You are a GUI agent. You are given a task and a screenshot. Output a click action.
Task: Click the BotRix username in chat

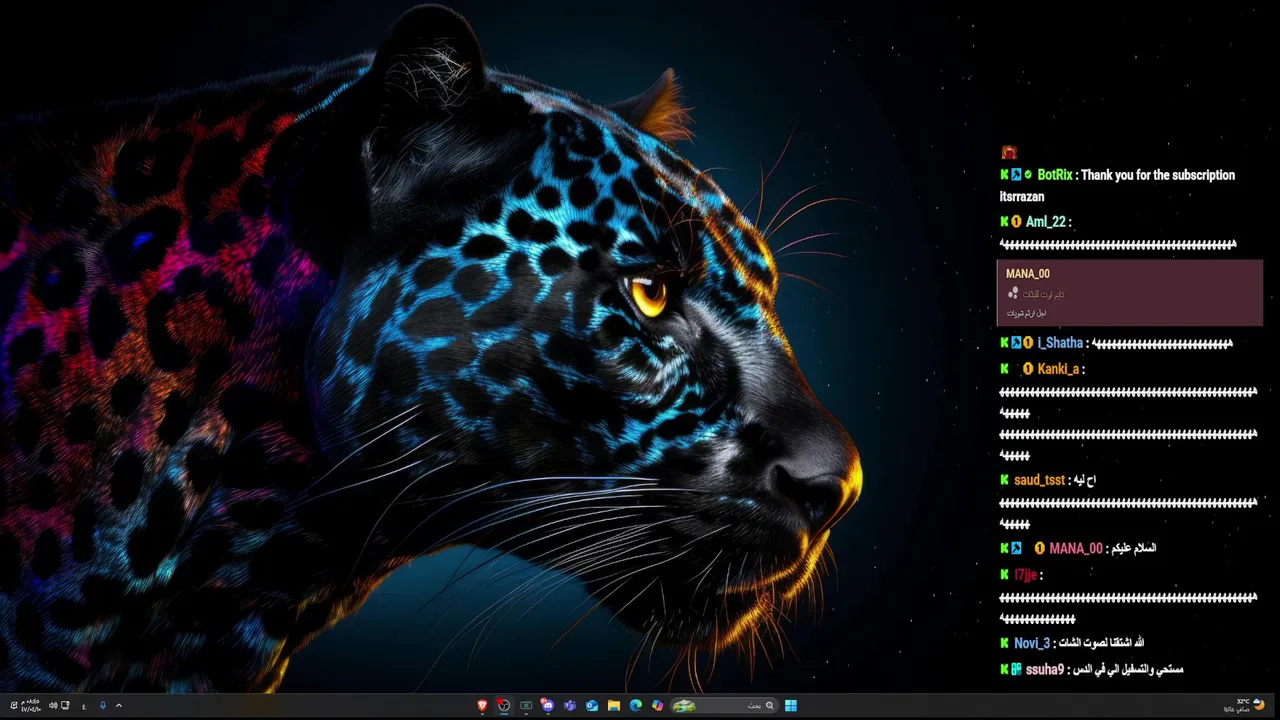1055,175
